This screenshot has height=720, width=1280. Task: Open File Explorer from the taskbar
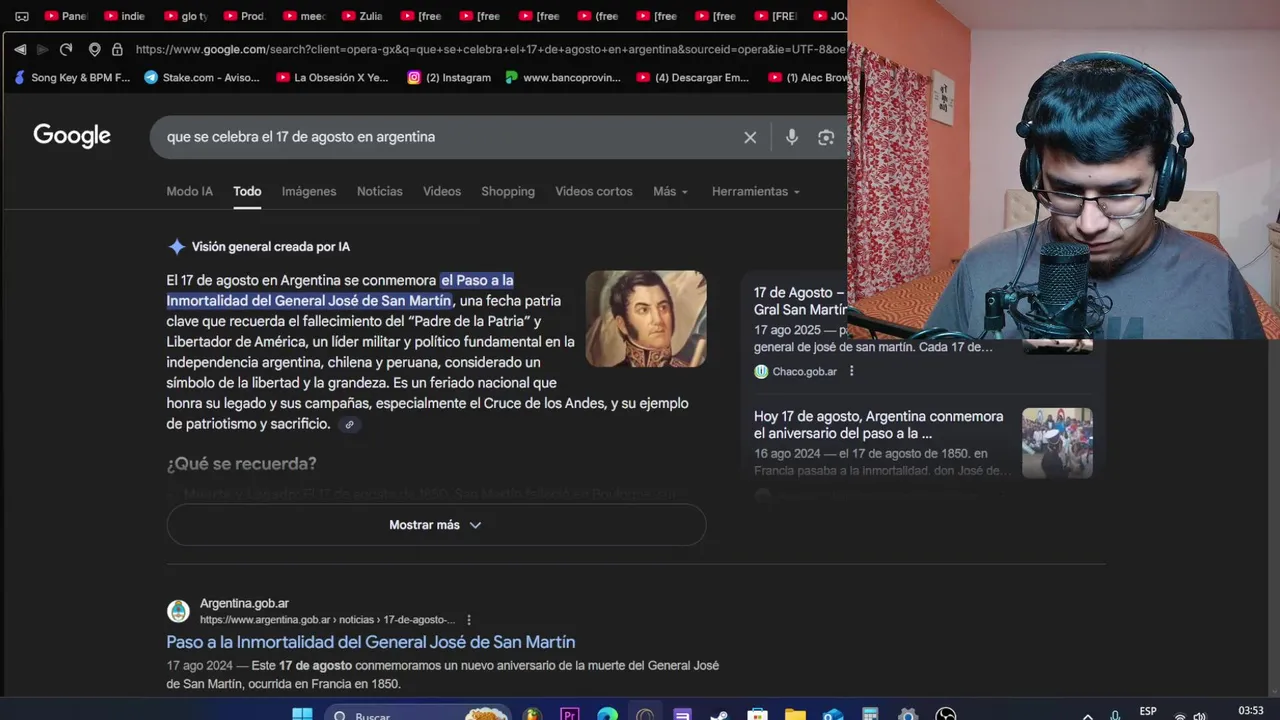coord(795,714)
